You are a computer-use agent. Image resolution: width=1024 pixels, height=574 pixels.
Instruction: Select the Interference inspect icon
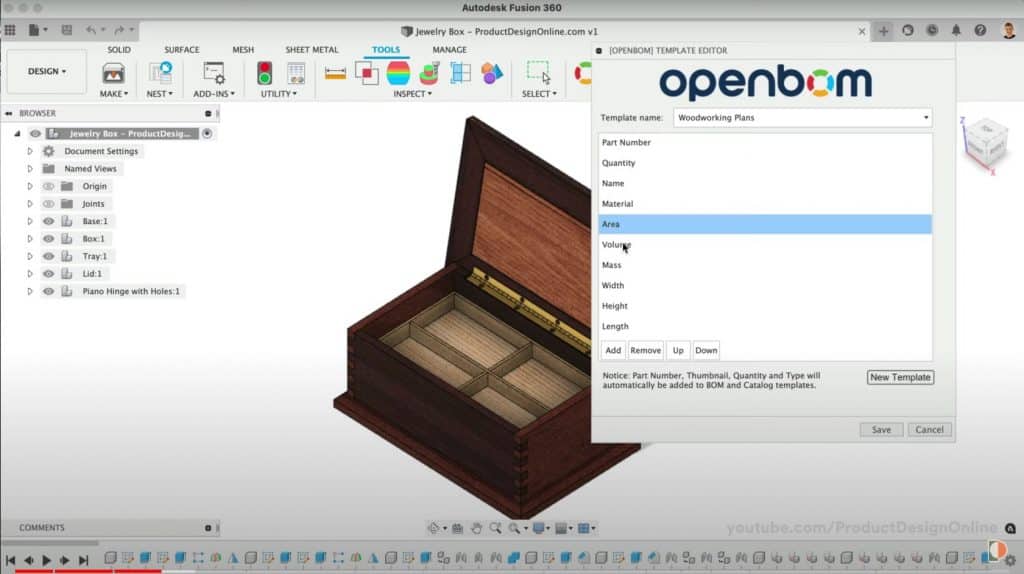(x=366, y=73)
